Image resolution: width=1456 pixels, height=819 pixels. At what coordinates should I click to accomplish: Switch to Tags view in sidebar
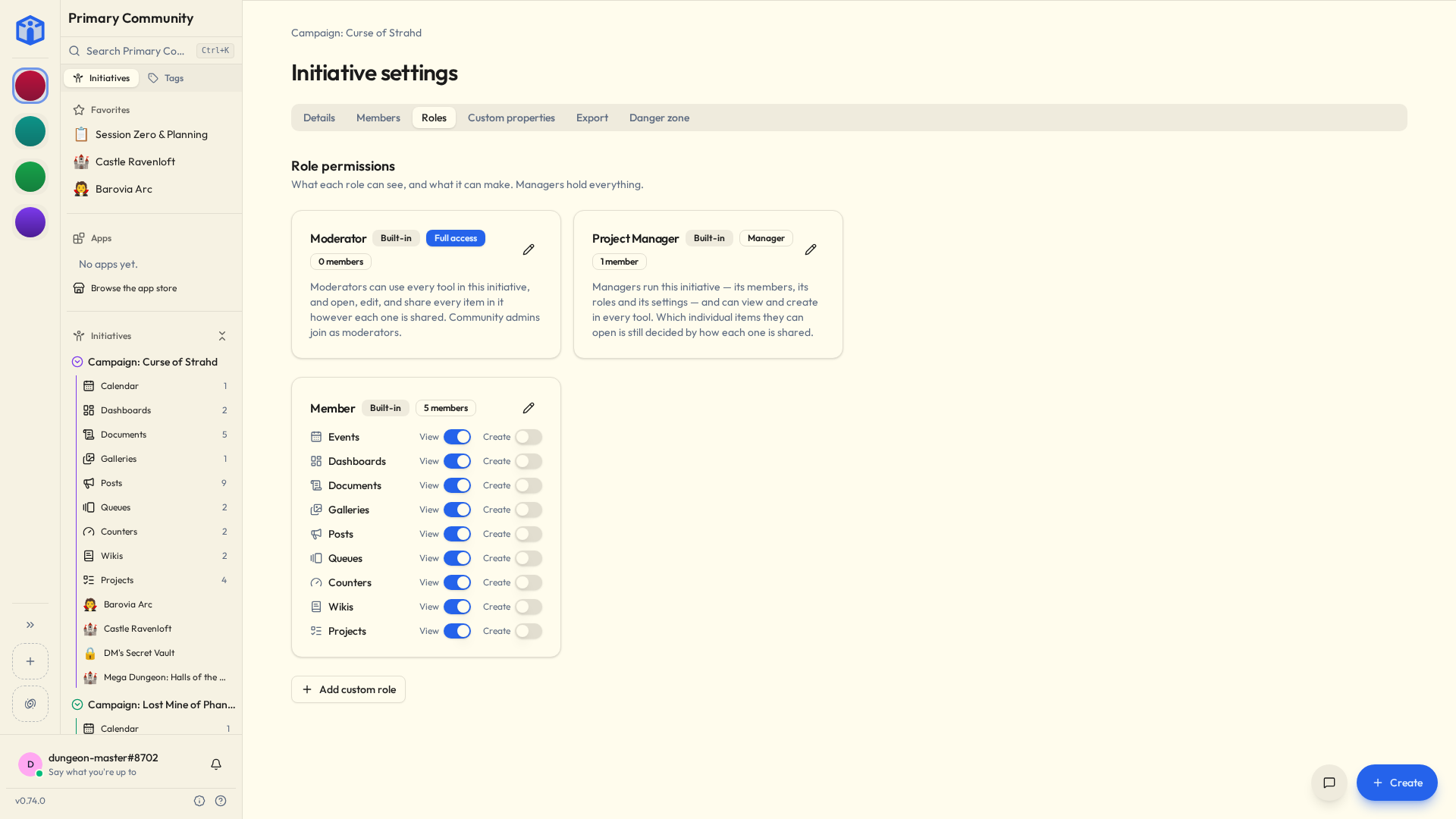coord(166,78)
